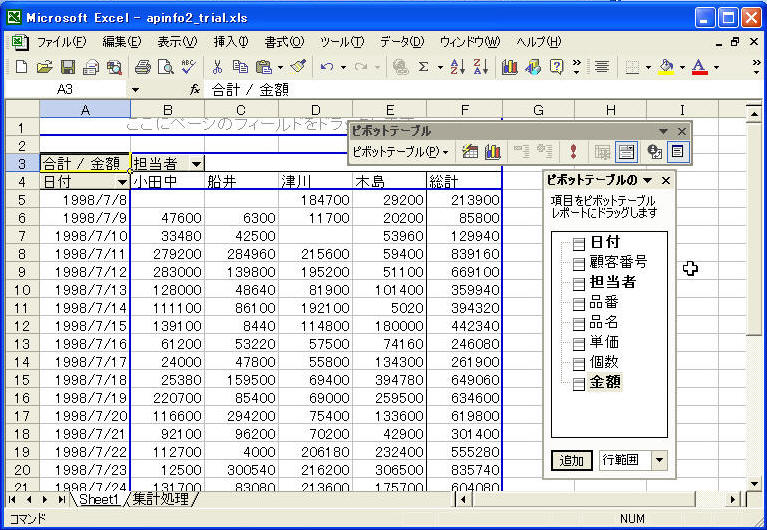Click the Print icon in toolbar

[142, 67]
